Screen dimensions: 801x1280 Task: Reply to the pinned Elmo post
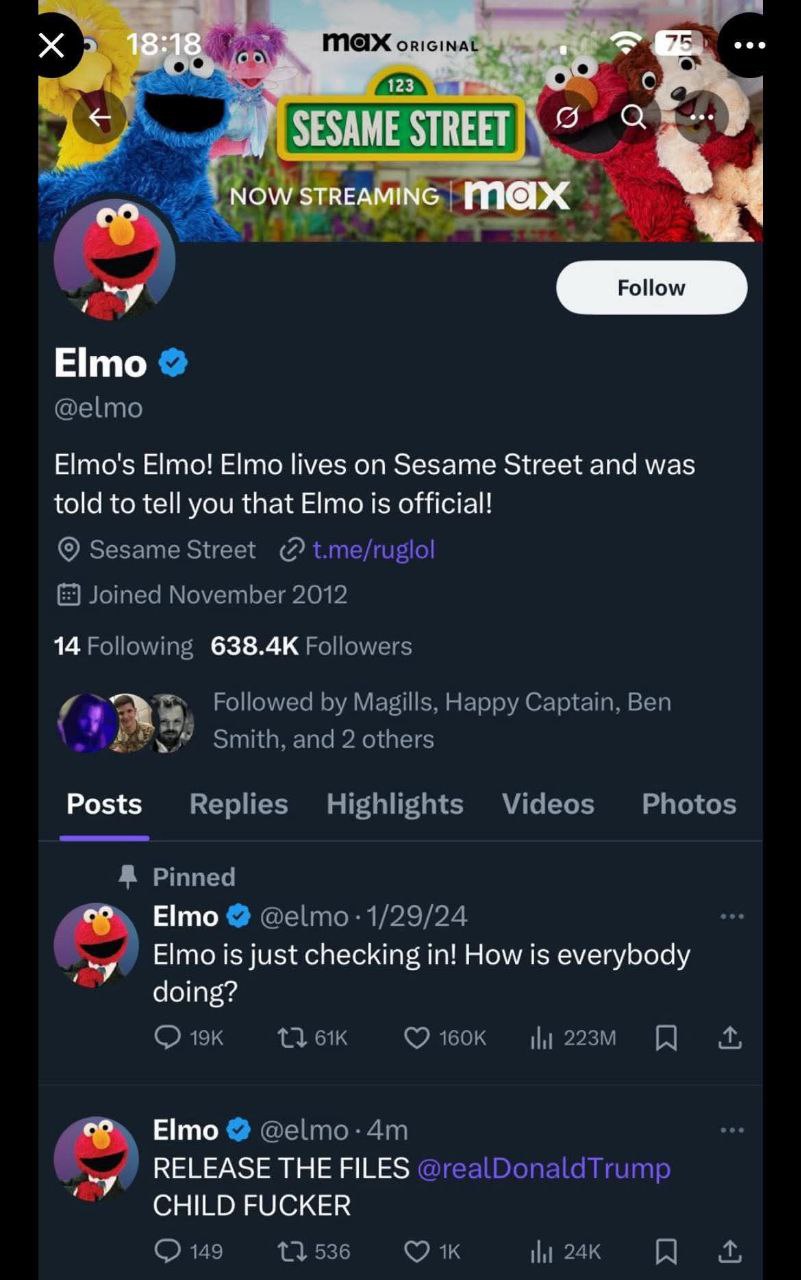168,1038
